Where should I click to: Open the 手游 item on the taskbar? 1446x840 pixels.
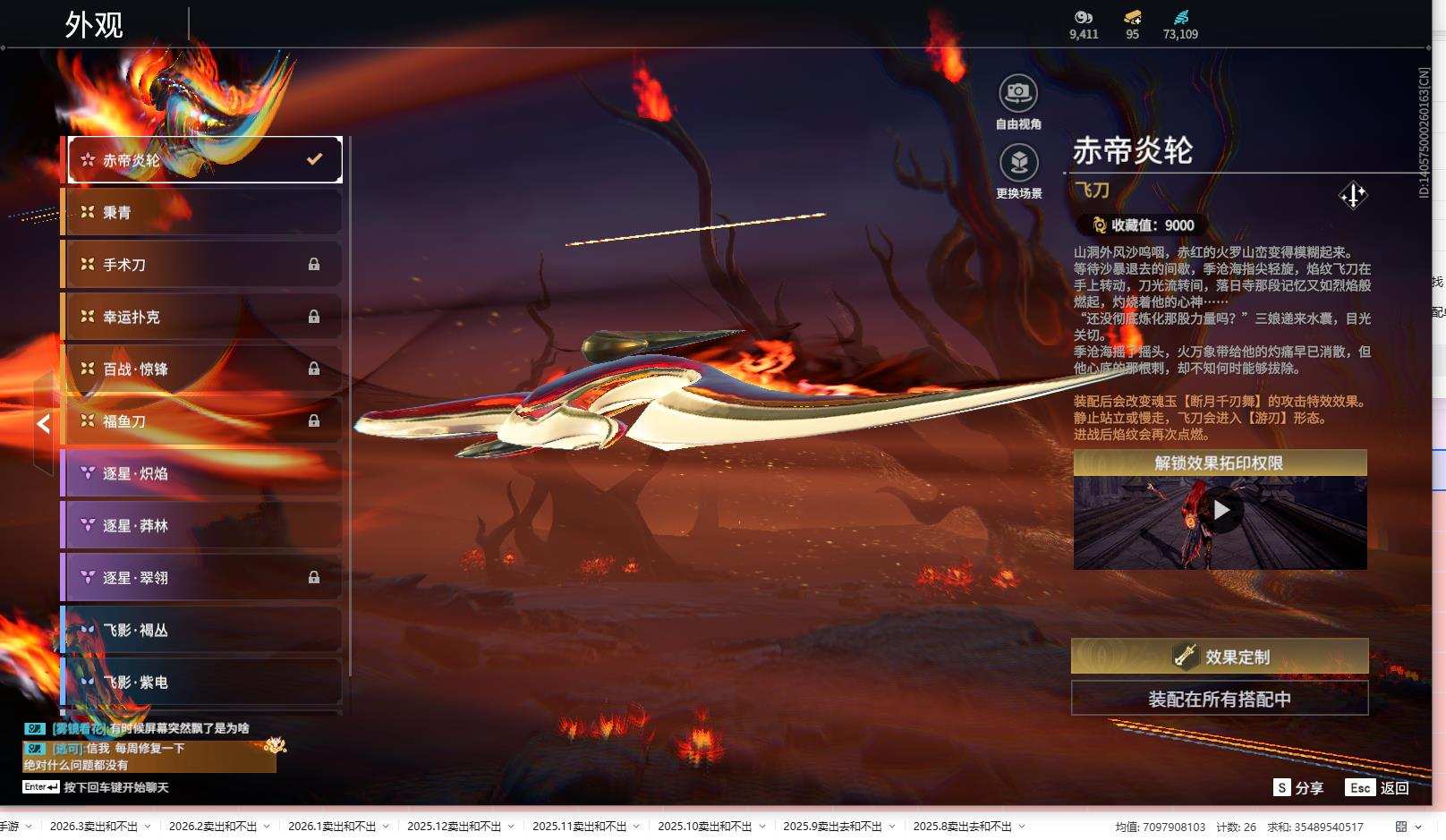point(11,827)
